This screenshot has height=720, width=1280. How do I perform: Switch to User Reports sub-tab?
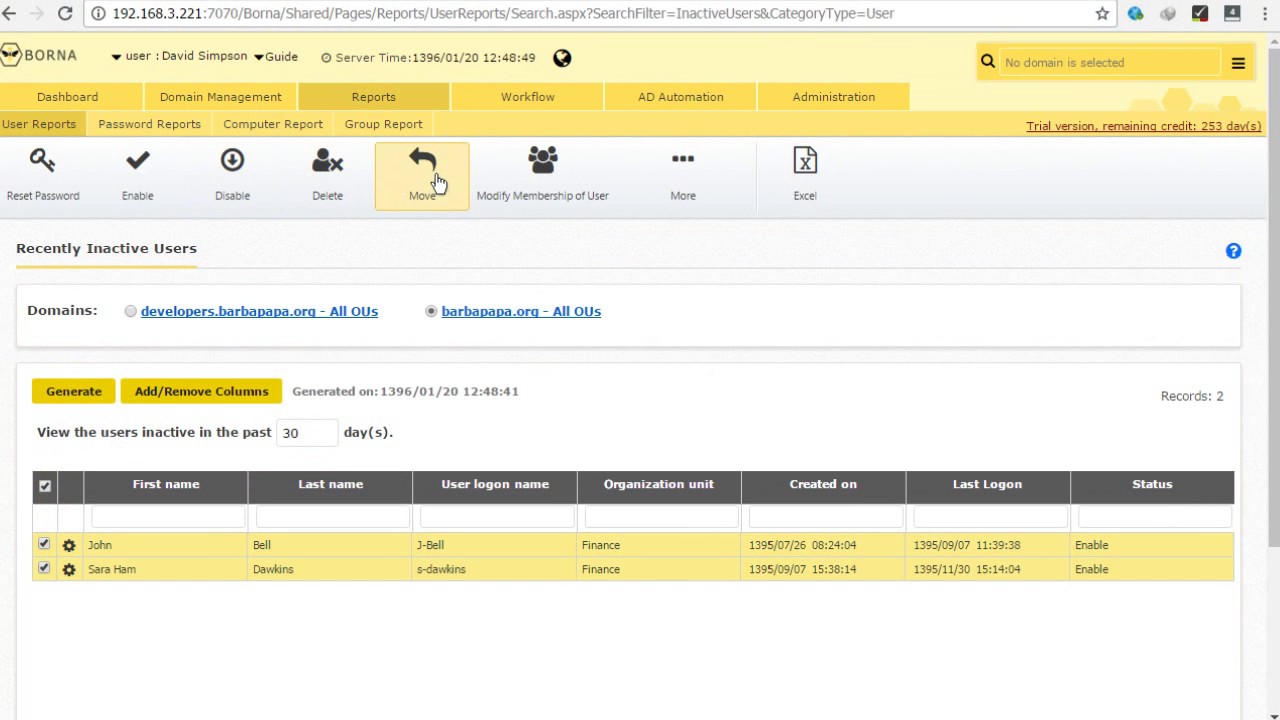(39, 124)
